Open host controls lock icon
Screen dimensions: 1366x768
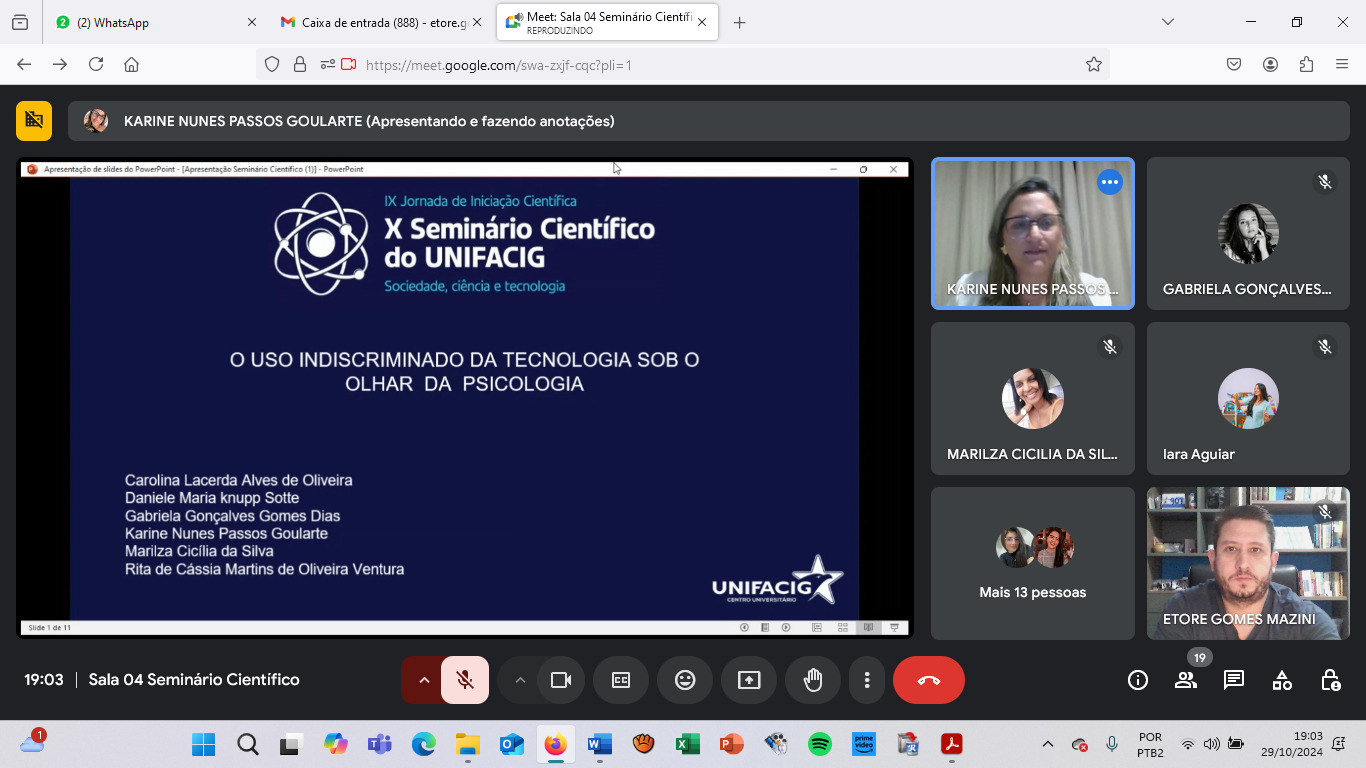(x=1330, y=680)
